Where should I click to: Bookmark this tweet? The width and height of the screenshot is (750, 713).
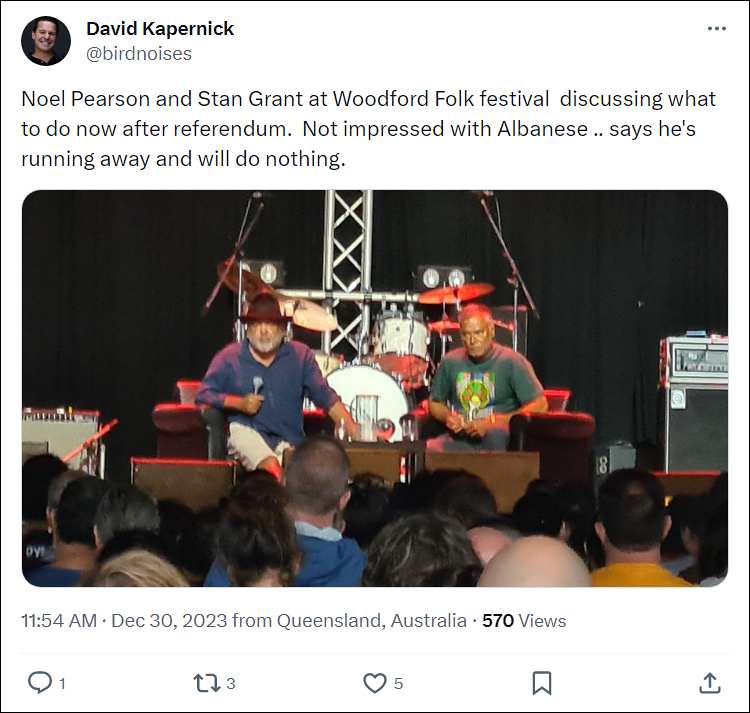pos(542,683)
